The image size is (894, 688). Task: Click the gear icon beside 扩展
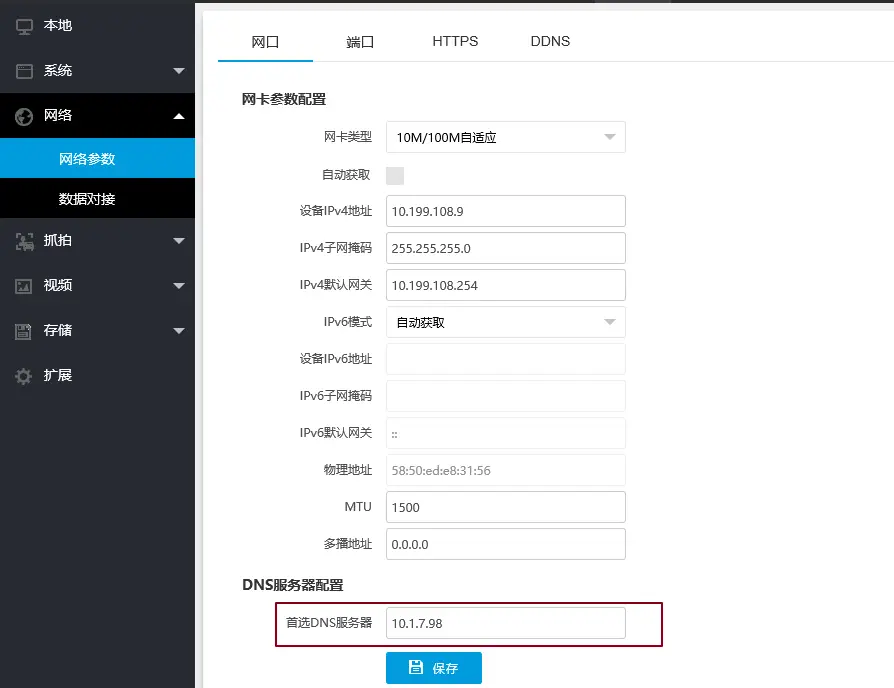(24, 376)
